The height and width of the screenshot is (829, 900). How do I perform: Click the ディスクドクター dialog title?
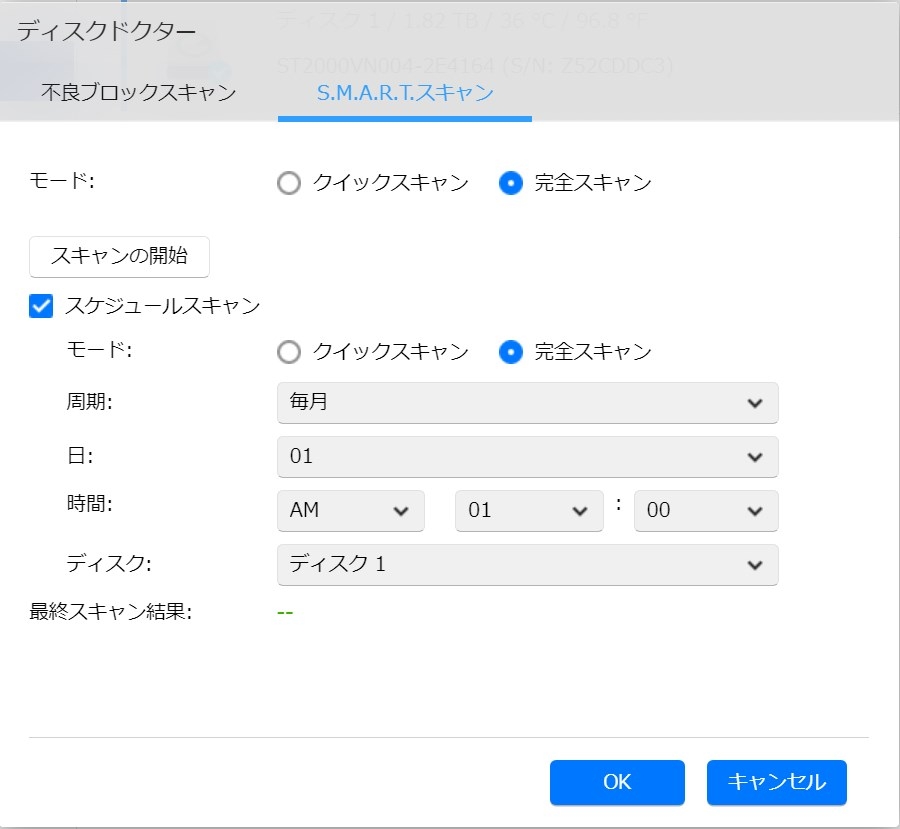[106, 31]
